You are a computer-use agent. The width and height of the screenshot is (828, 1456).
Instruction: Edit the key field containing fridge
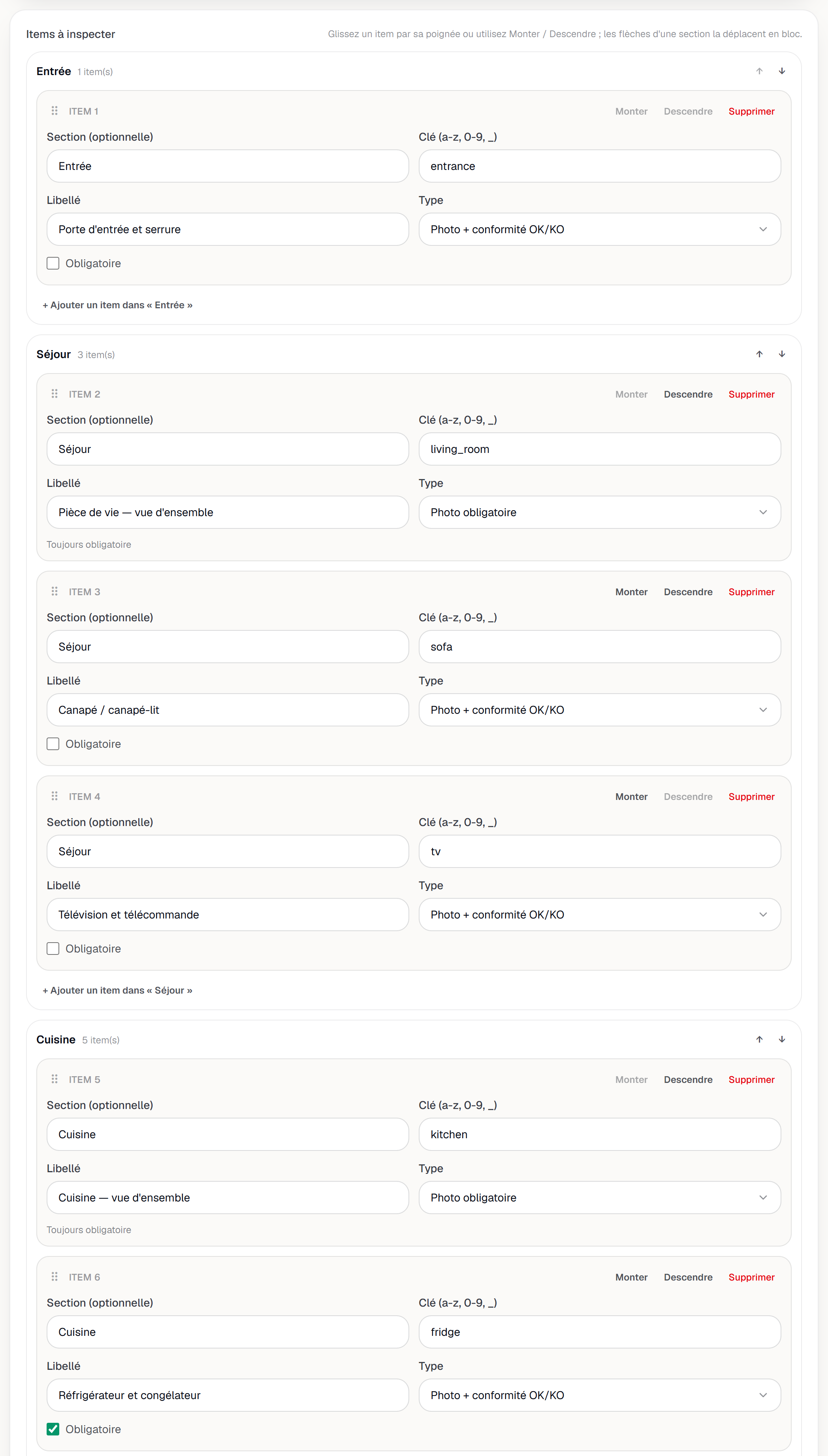[x=599, y=1332]
